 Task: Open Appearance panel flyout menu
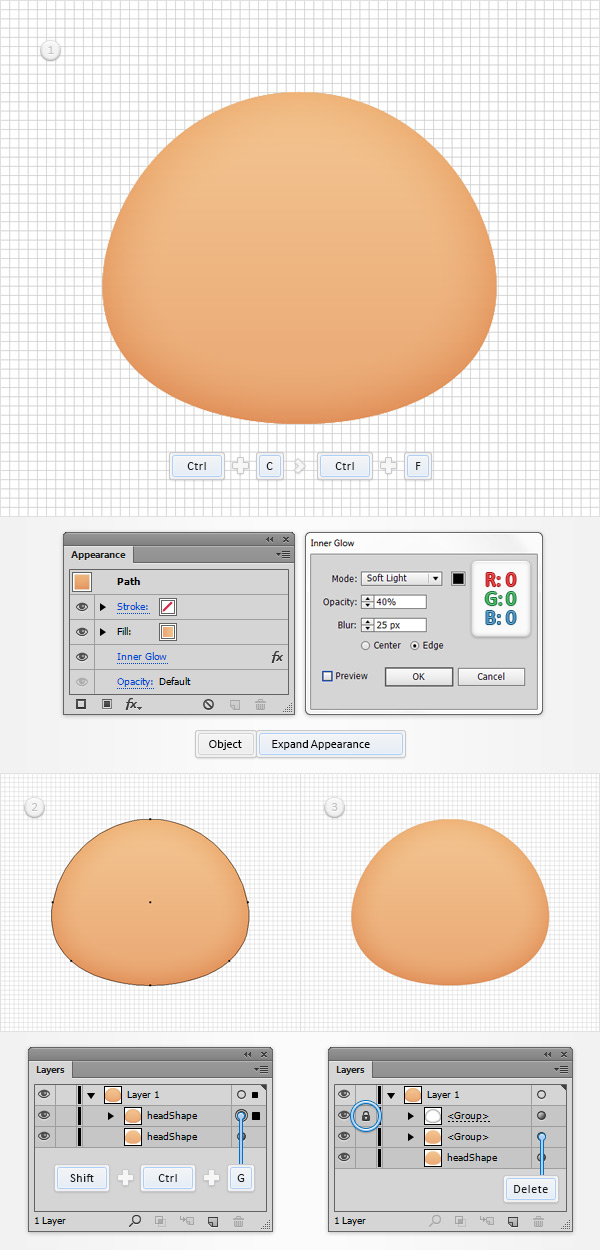tap(284, 554)
